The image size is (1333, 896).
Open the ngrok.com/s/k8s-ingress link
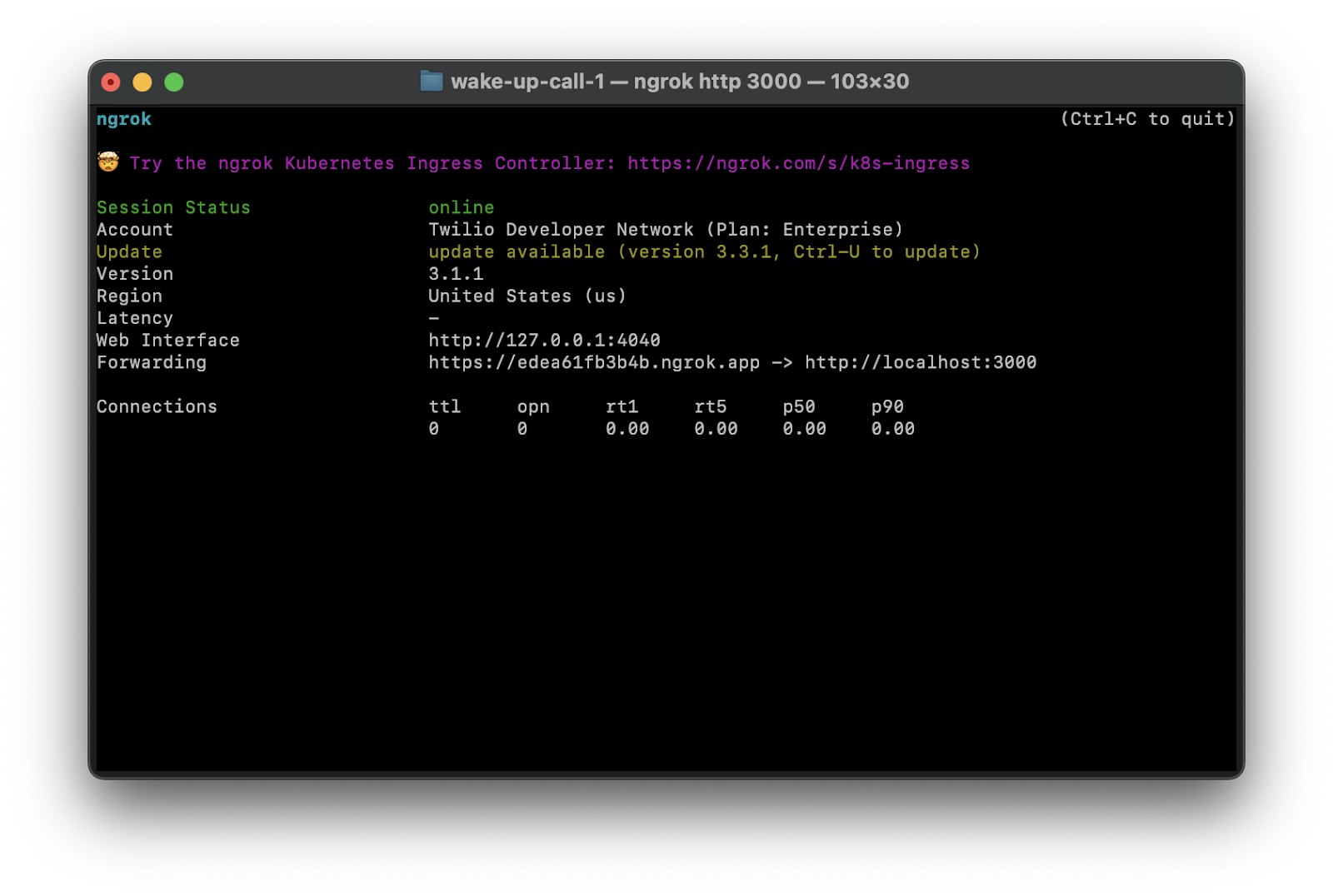[799, 163]
